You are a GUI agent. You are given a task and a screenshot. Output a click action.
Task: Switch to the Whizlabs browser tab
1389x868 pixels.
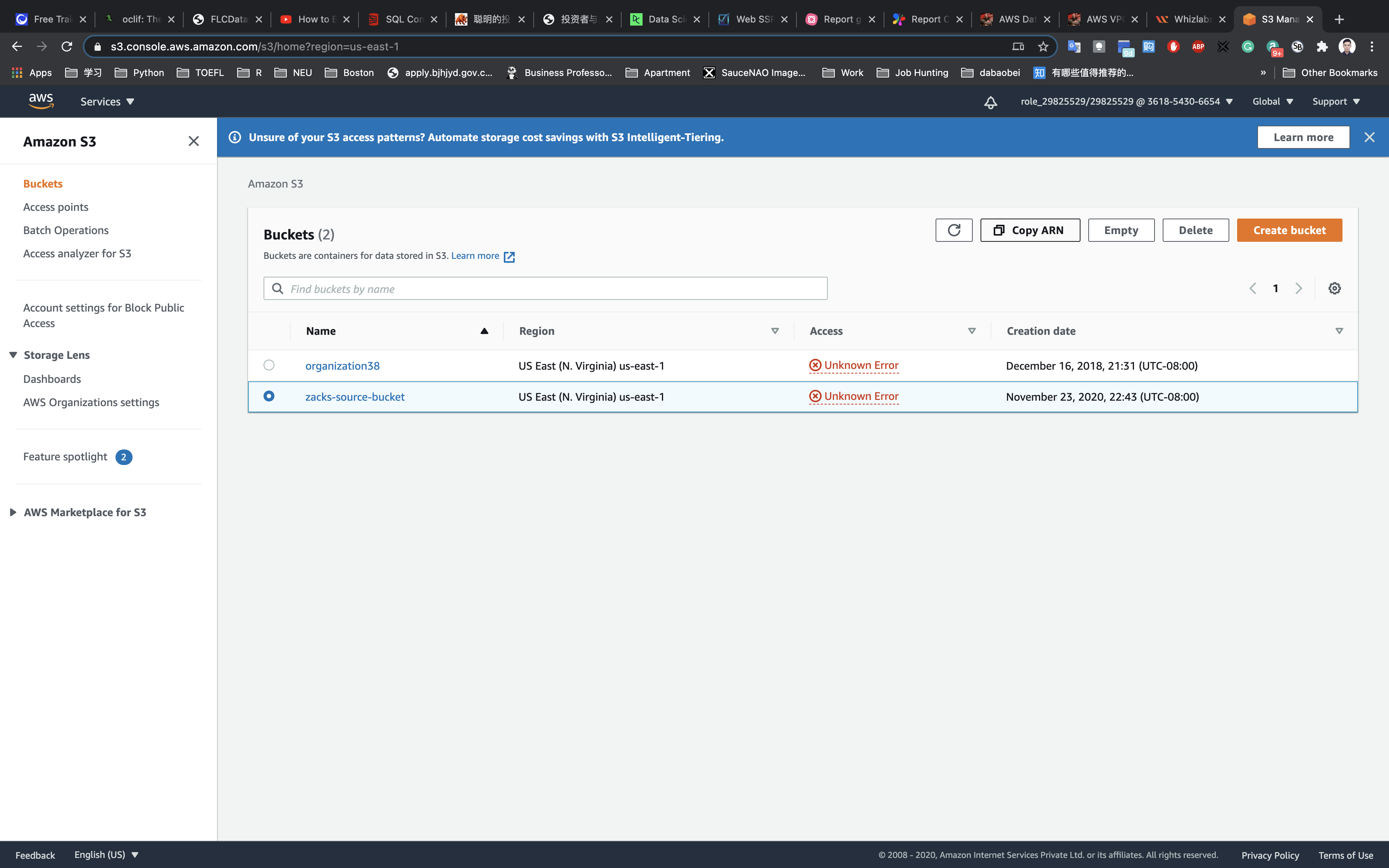(1190, 19)
